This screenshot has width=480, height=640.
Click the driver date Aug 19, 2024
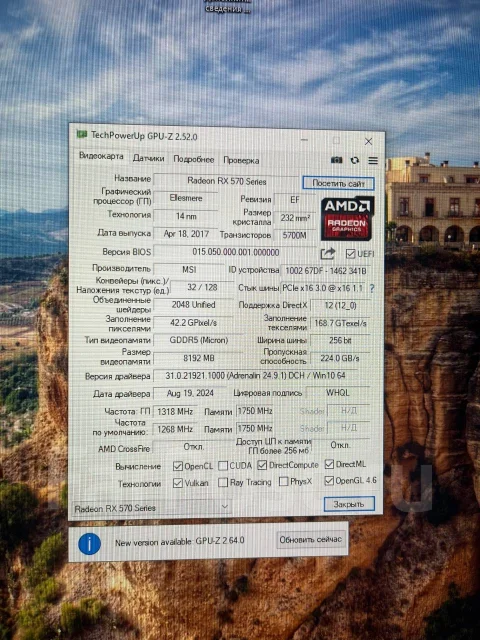190,393
